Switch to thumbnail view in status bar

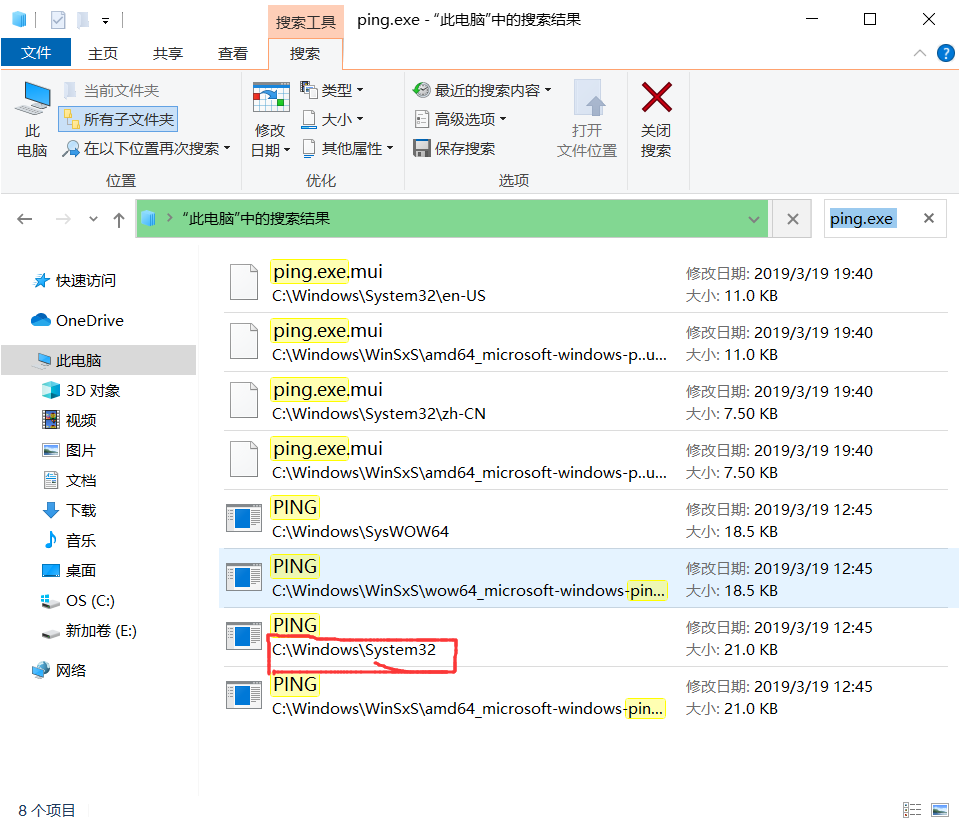[938, 809]
